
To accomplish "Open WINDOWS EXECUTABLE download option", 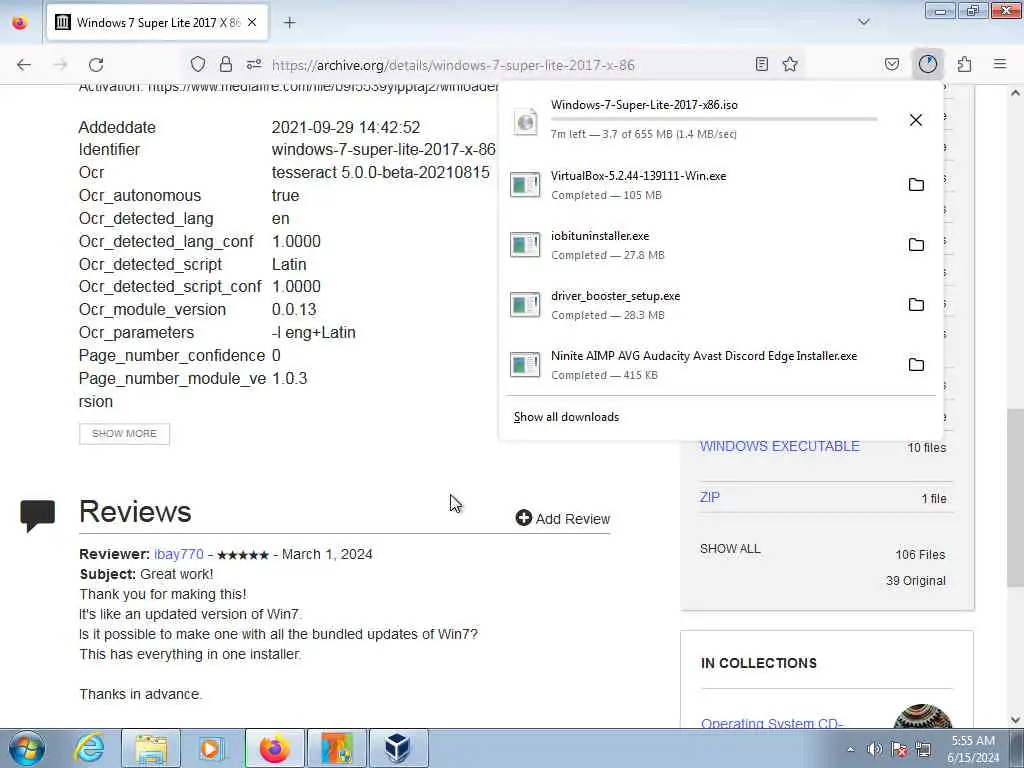I will click(780, 447).
